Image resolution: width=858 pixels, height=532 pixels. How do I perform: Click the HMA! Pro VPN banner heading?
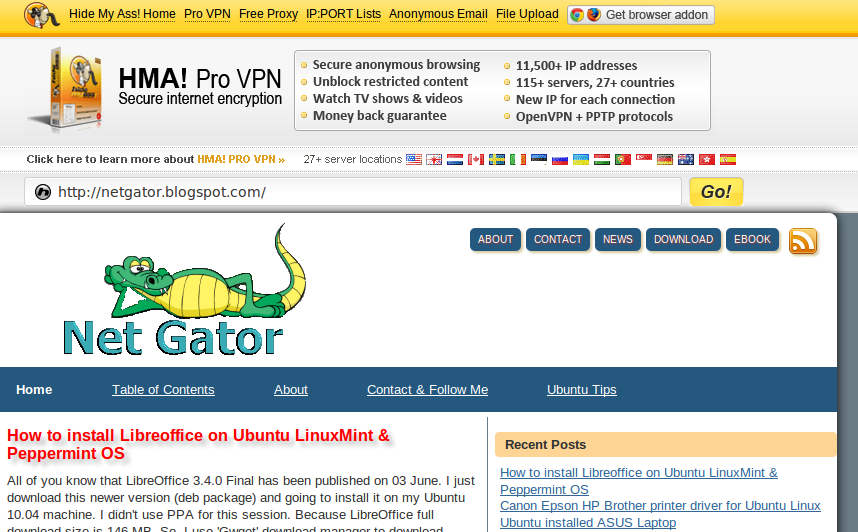[200, 79]
